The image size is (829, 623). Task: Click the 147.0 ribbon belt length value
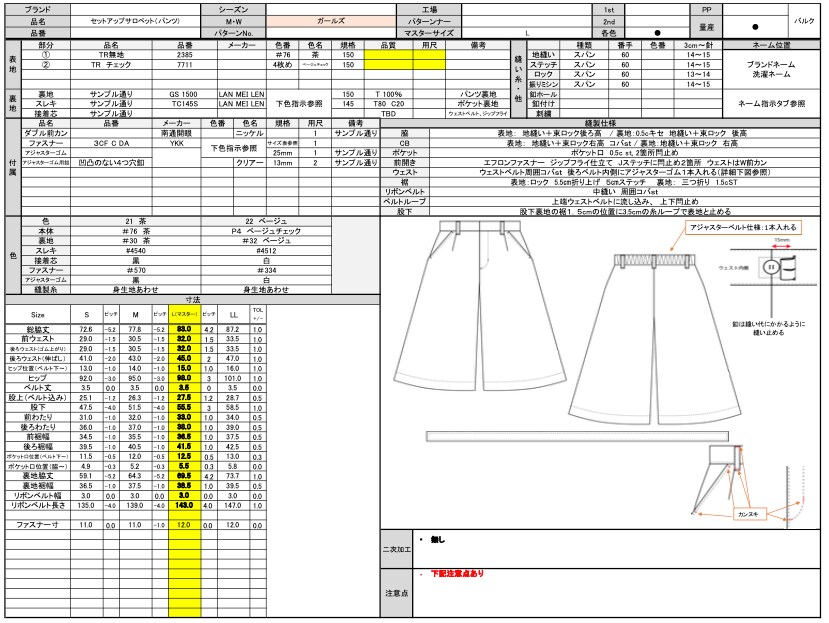[x=233, y=506]
